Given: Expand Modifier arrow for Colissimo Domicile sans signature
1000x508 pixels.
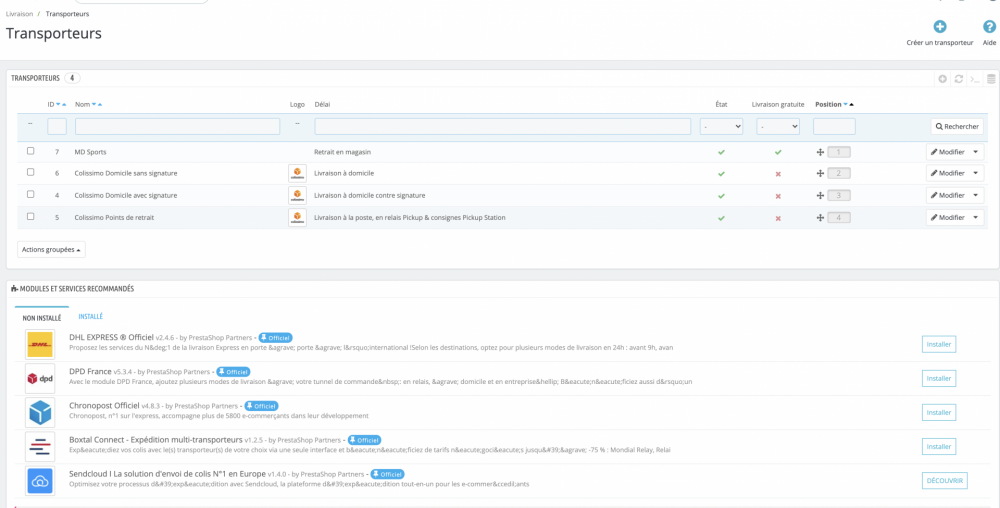Looking at the screenshot, I should (x=976, y=173).
